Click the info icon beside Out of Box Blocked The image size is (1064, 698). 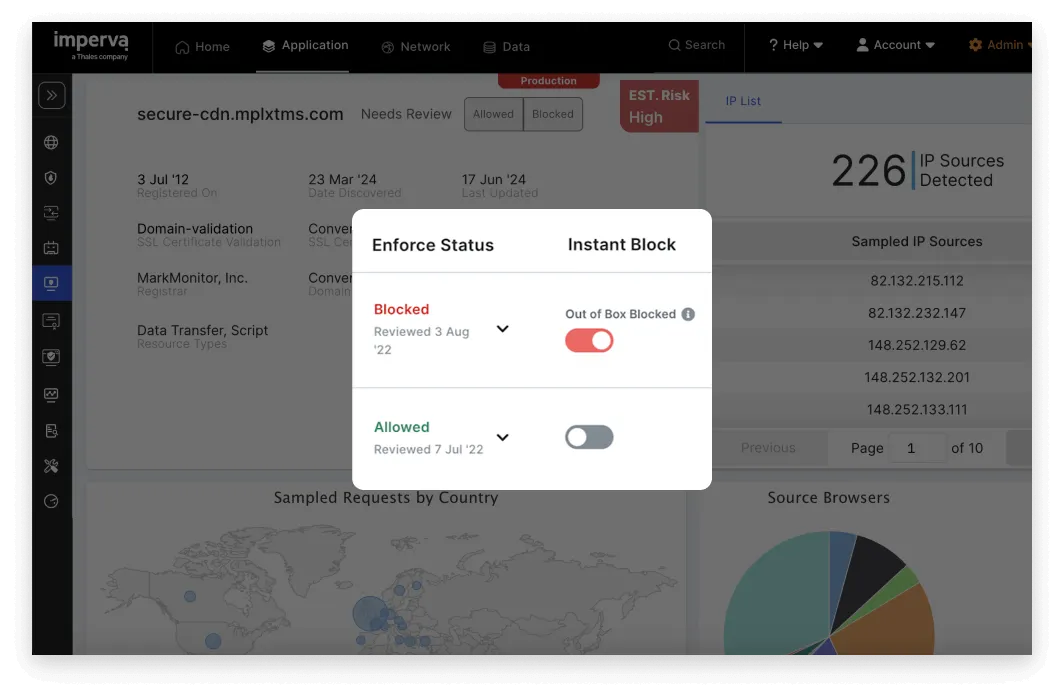tap(688, 314)
